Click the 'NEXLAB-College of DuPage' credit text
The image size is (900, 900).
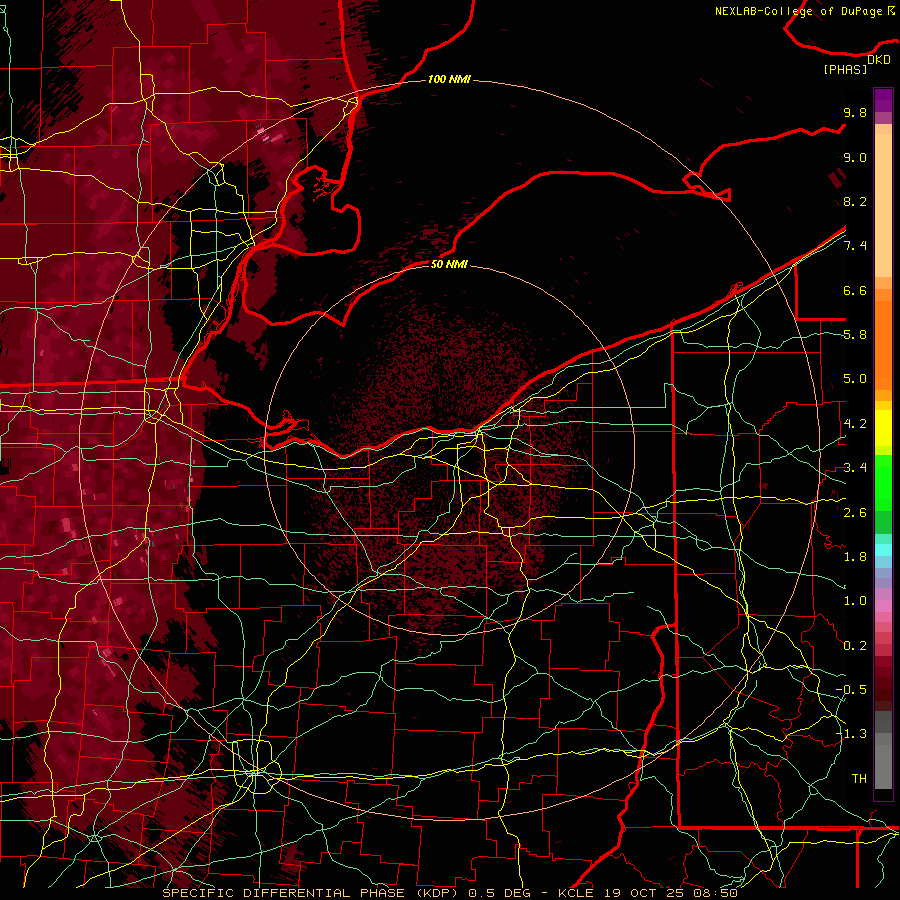point(798,11)
